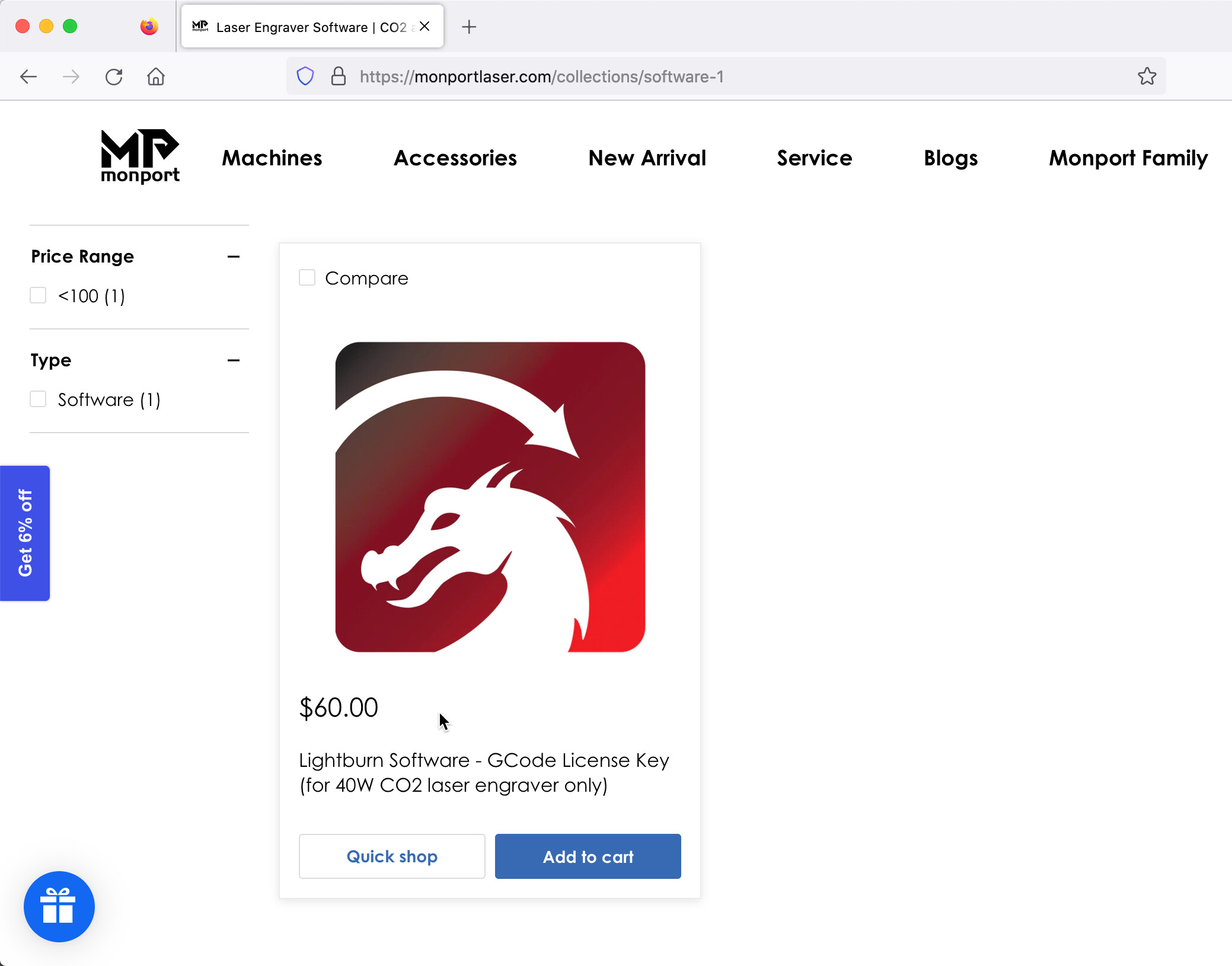Open the tracking protection shield icon
Viewport: 1232px width, 966px height.
[x=305, y=76]
